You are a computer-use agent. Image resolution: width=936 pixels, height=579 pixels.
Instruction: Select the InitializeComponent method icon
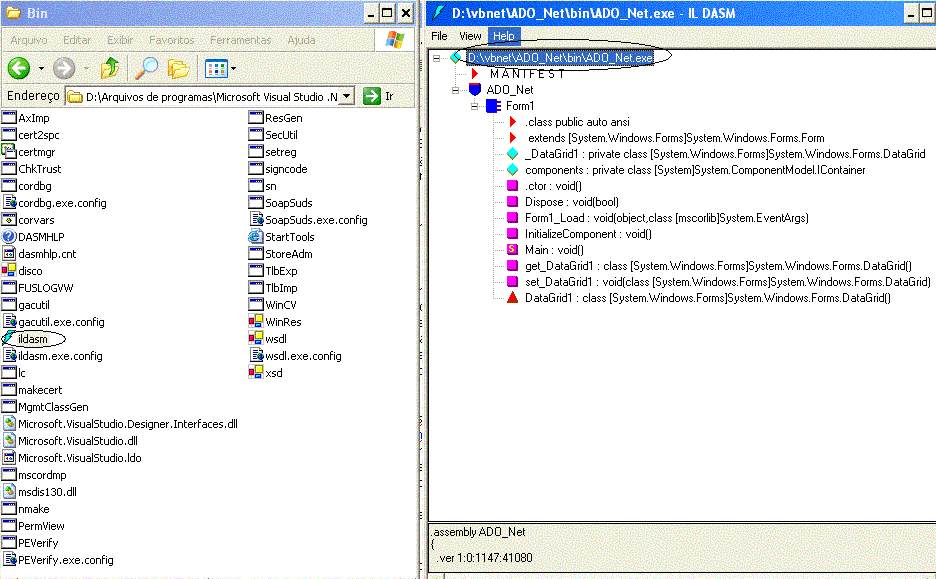click(x=512, y=234)
